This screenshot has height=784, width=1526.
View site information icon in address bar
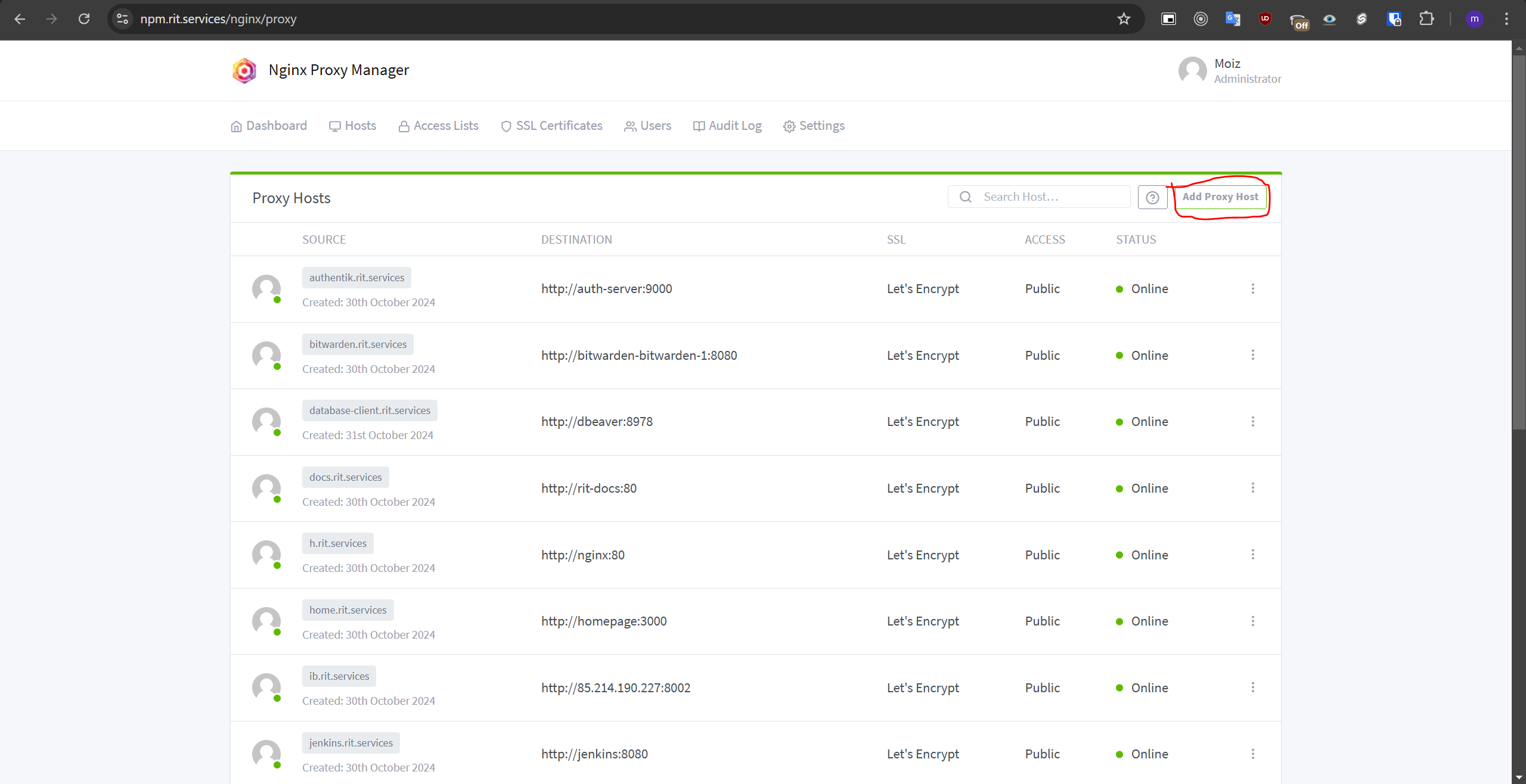122,19
